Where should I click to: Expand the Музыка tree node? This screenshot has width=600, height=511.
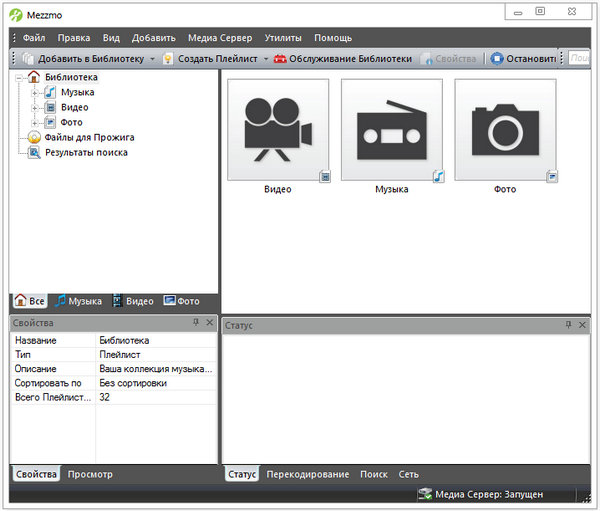point(35,92)
